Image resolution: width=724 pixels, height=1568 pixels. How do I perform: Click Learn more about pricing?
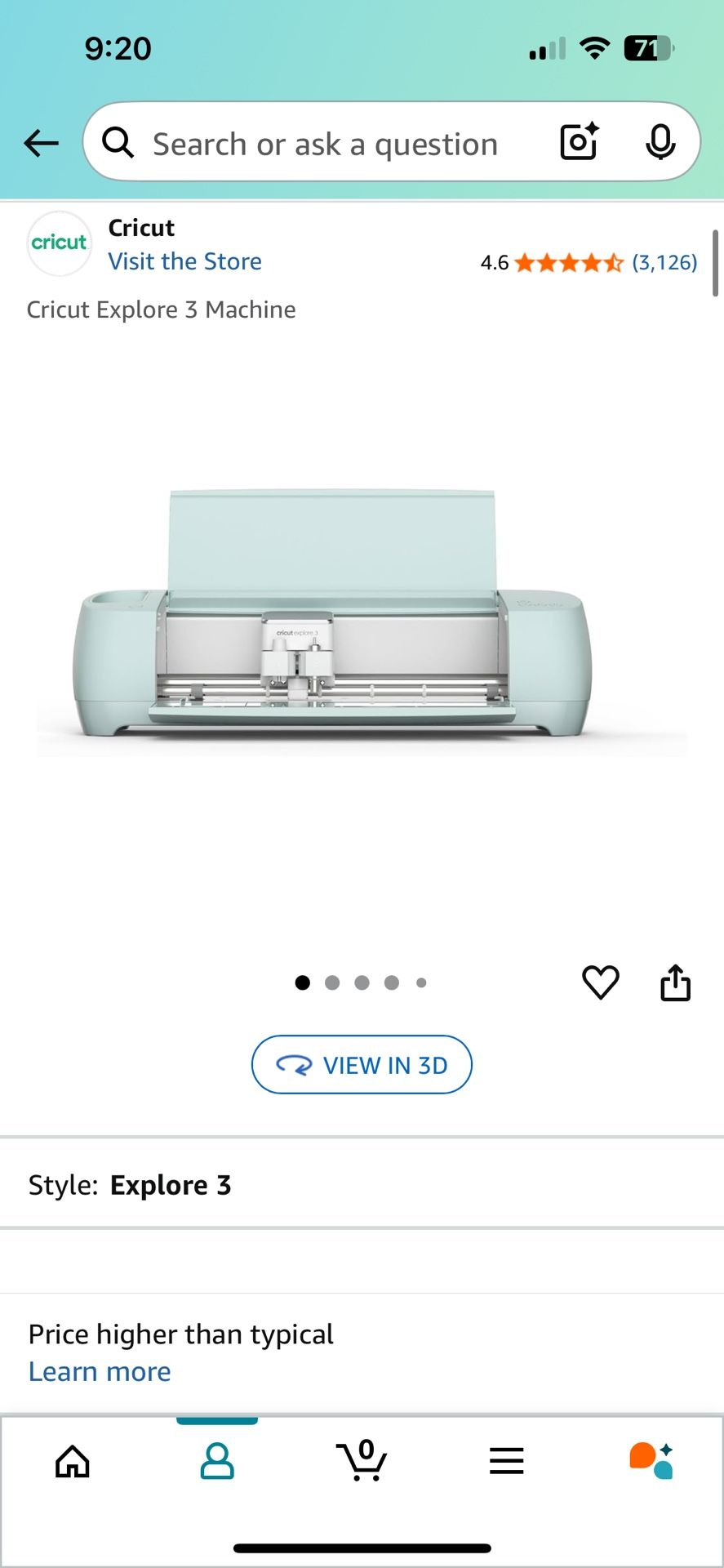click(x=100, y=1372)
